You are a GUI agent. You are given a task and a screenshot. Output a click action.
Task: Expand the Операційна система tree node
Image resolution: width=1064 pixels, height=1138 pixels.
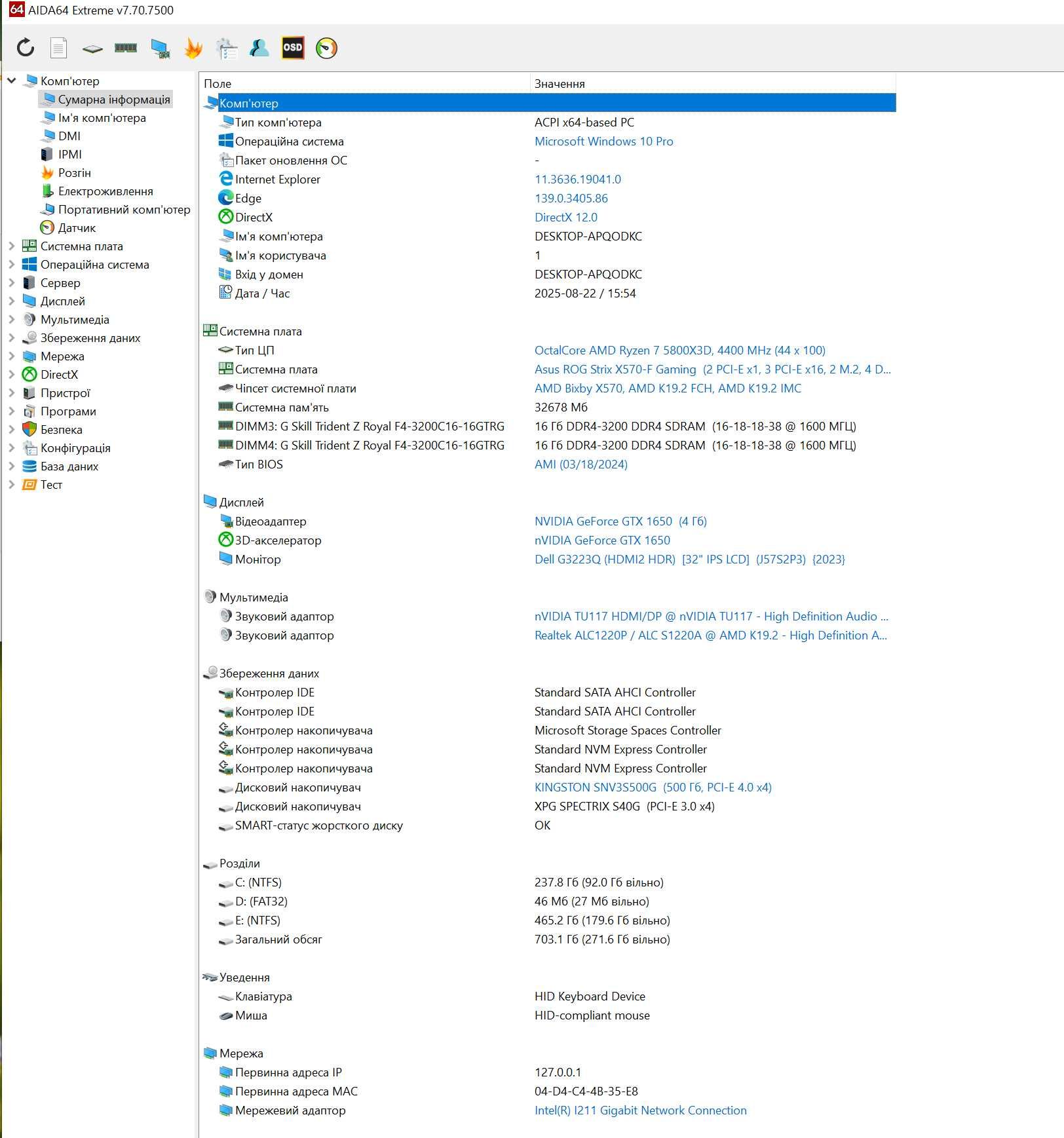(x=11, y=265)
